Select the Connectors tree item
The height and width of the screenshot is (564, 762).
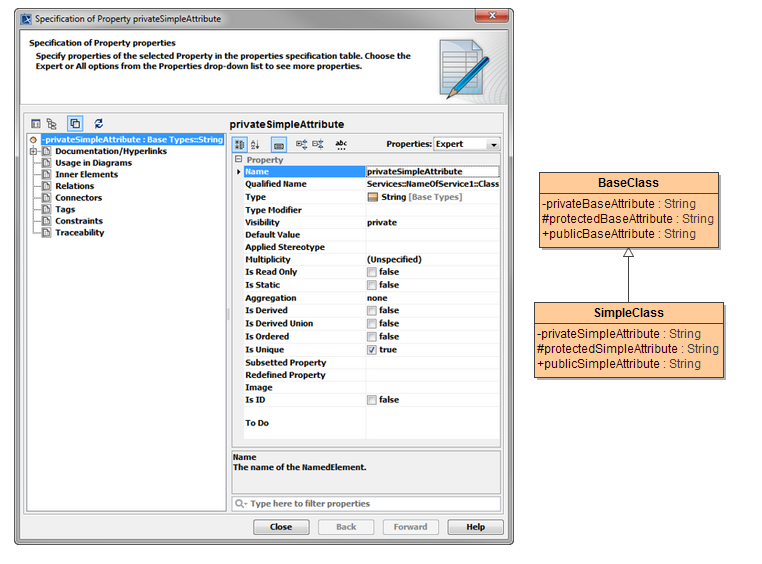(78, 198)
